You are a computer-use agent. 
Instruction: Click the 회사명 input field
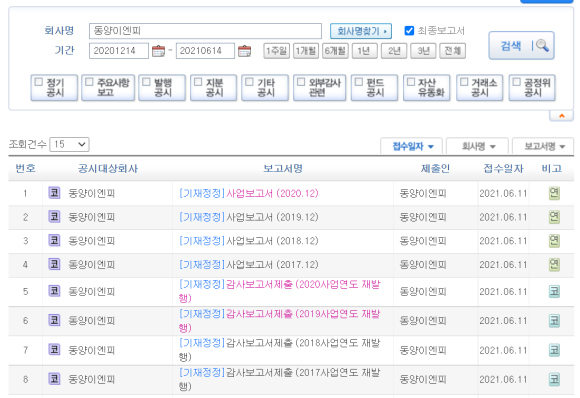205,31
